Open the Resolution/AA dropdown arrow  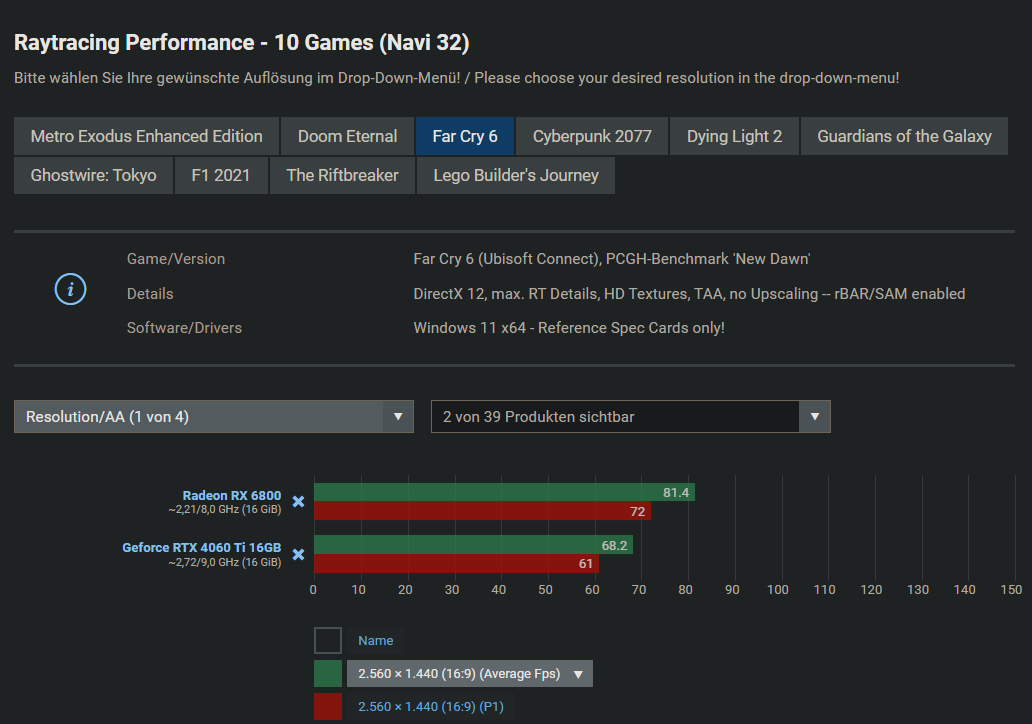pyautogui.click(x=398, y=417)
